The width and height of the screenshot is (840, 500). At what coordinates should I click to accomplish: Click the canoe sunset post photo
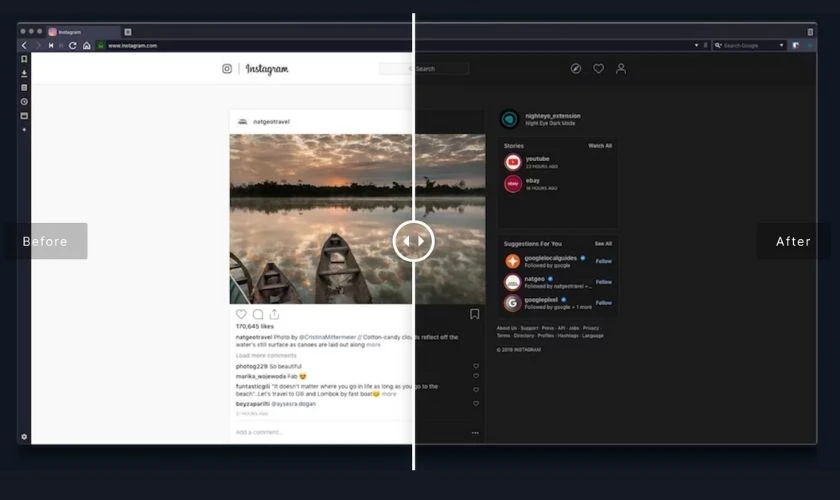click(357, 219)
